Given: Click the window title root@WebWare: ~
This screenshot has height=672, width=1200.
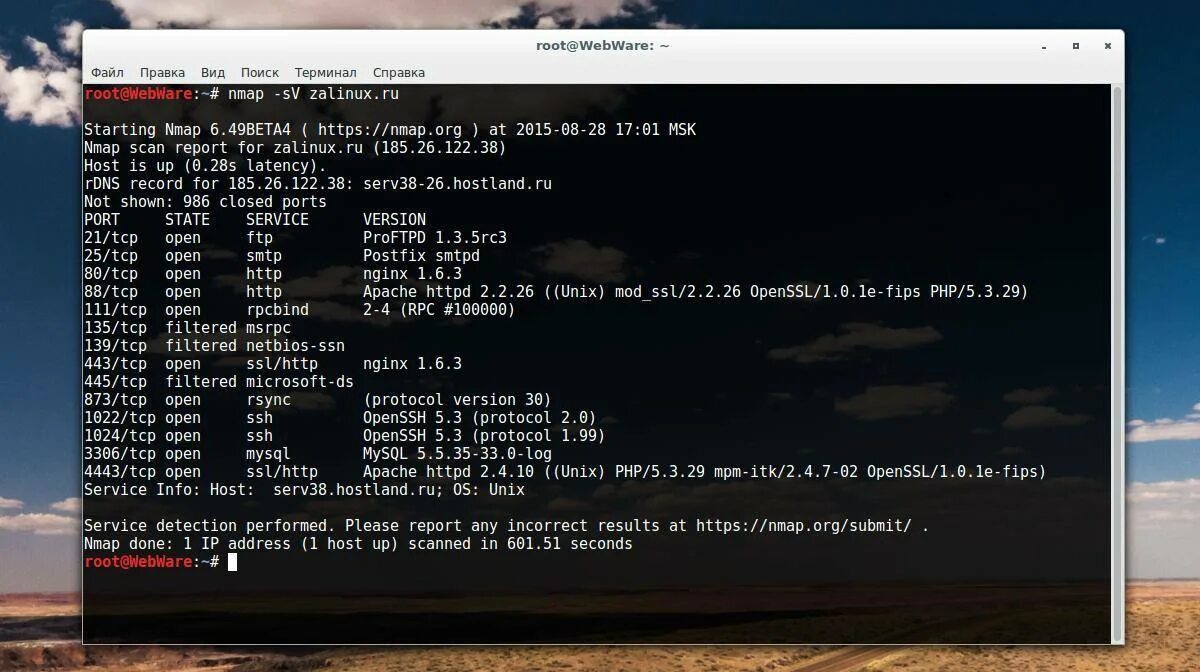Looking at the screenshot, I should click(x=603, y=46).
